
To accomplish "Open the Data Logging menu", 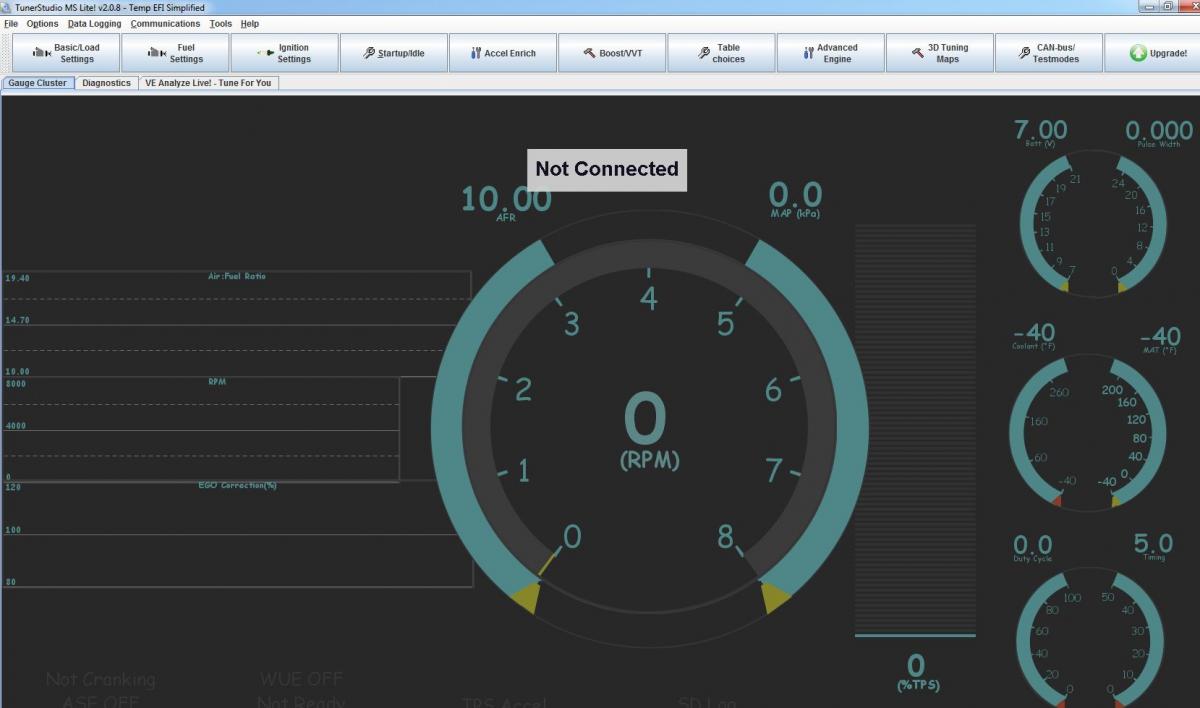I will 94,23.
